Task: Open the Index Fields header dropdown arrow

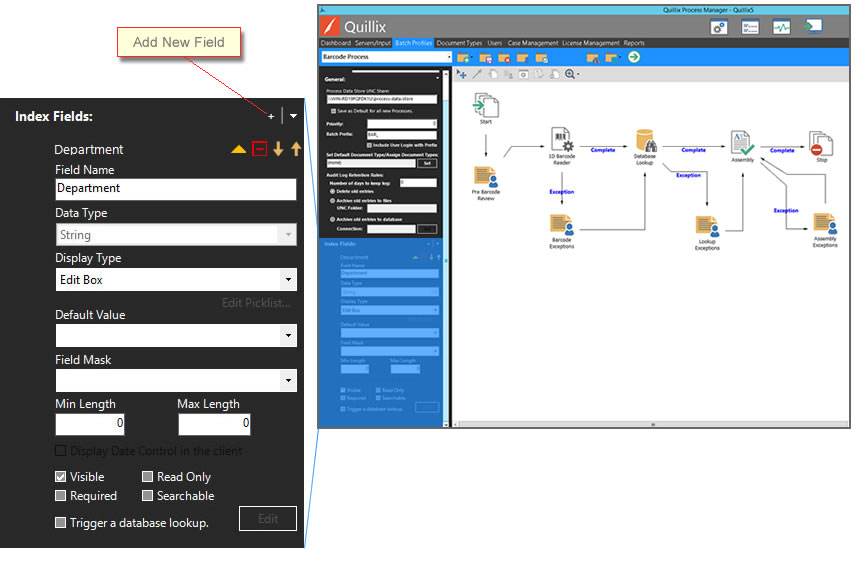Action: pyautogui.click(x=293, y=116)
